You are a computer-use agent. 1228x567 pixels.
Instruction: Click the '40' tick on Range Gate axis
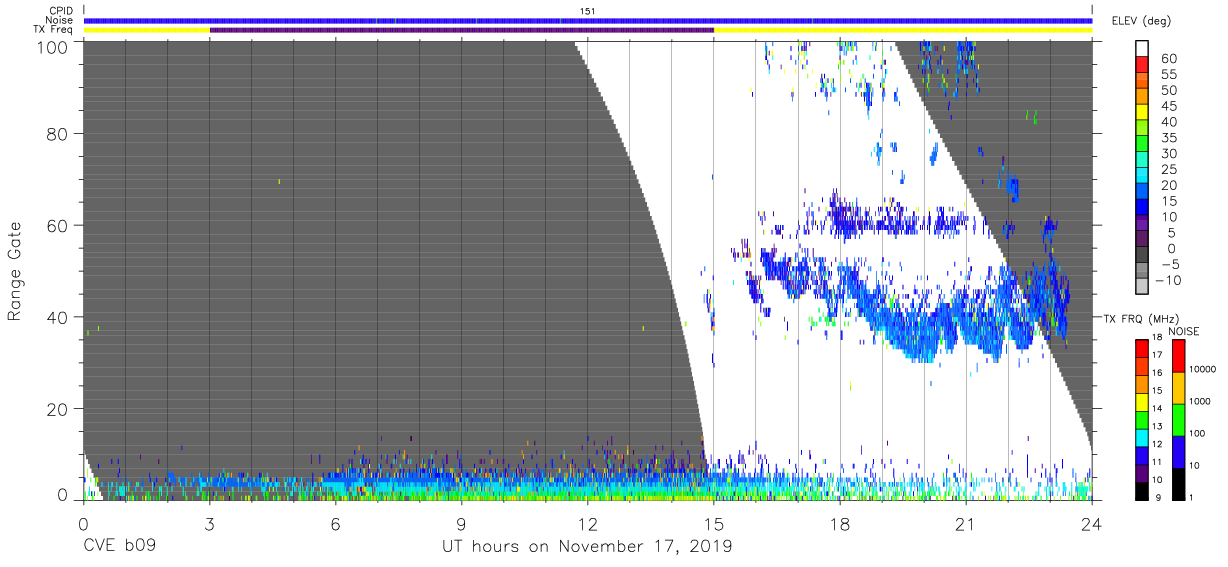[58, 318]
